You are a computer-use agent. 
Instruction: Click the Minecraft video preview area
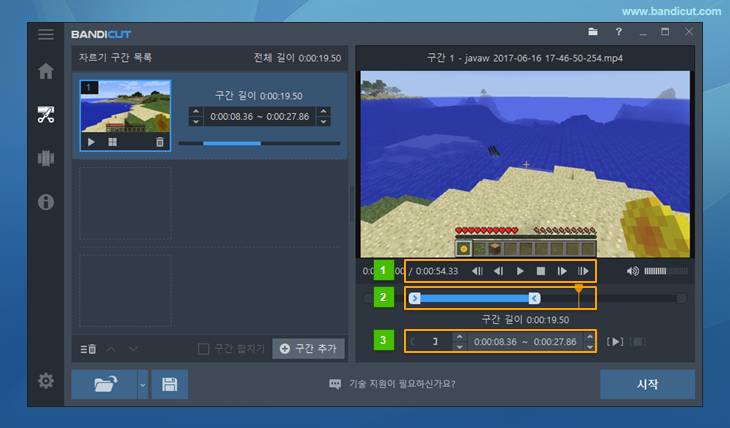(525, 163)
